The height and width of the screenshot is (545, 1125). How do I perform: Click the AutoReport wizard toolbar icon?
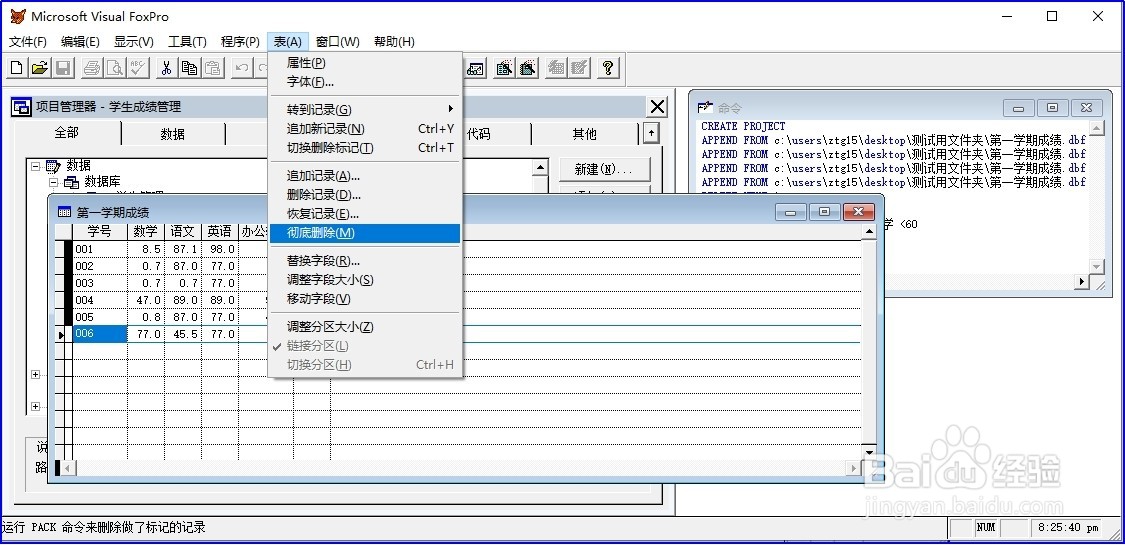[x=579, y=68]
